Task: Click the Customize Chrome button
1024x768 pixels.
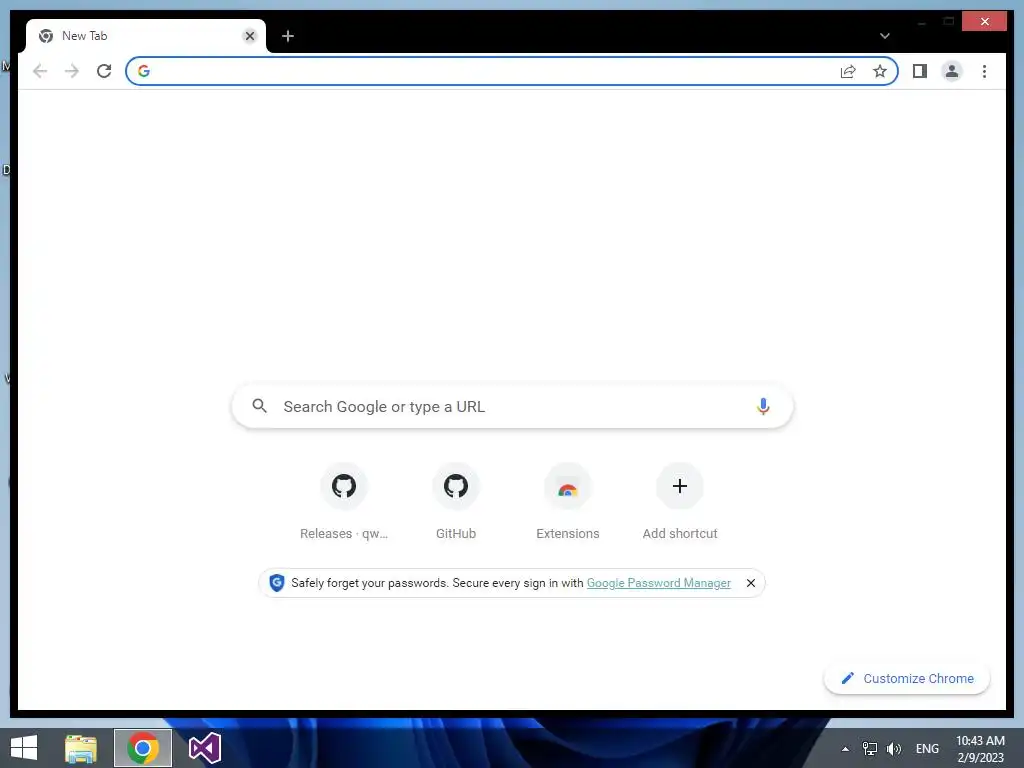Action: pyautogui.click(x=907, y=679)
